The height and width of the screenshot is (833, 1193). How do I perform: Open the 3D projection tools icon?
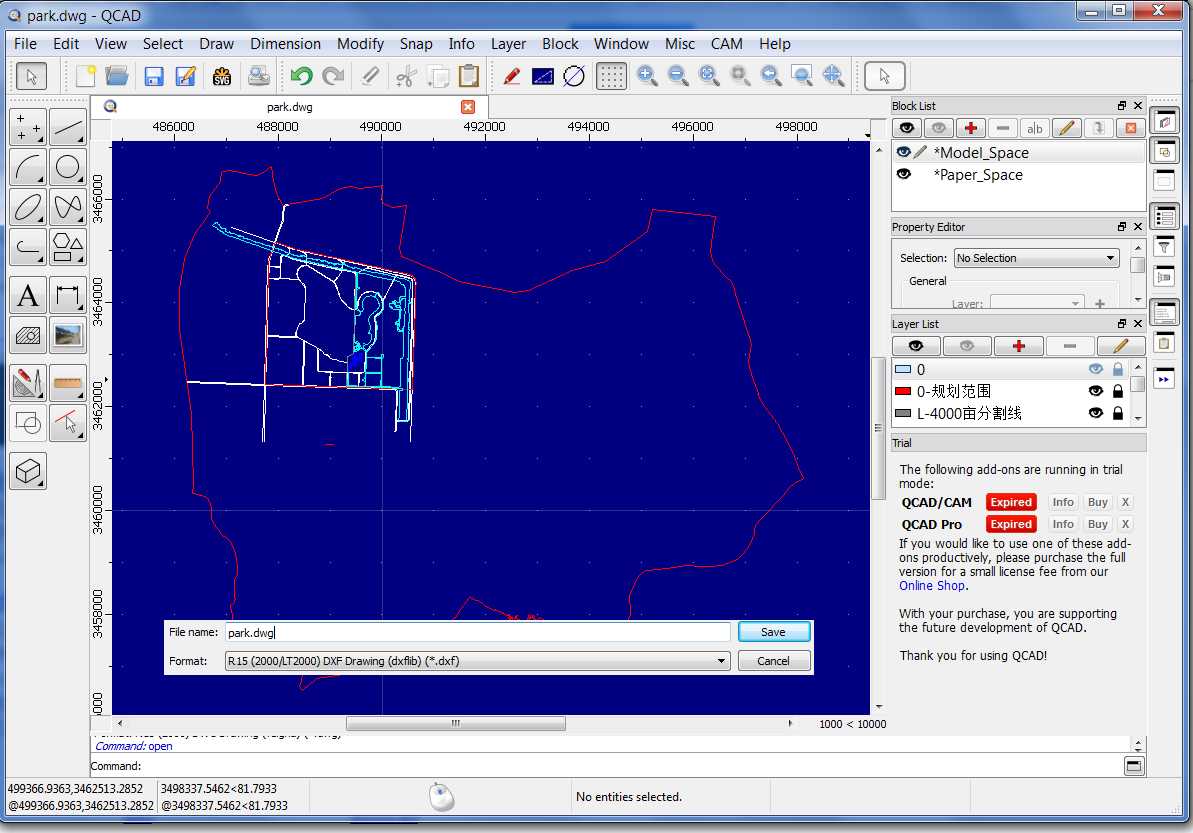29,470
